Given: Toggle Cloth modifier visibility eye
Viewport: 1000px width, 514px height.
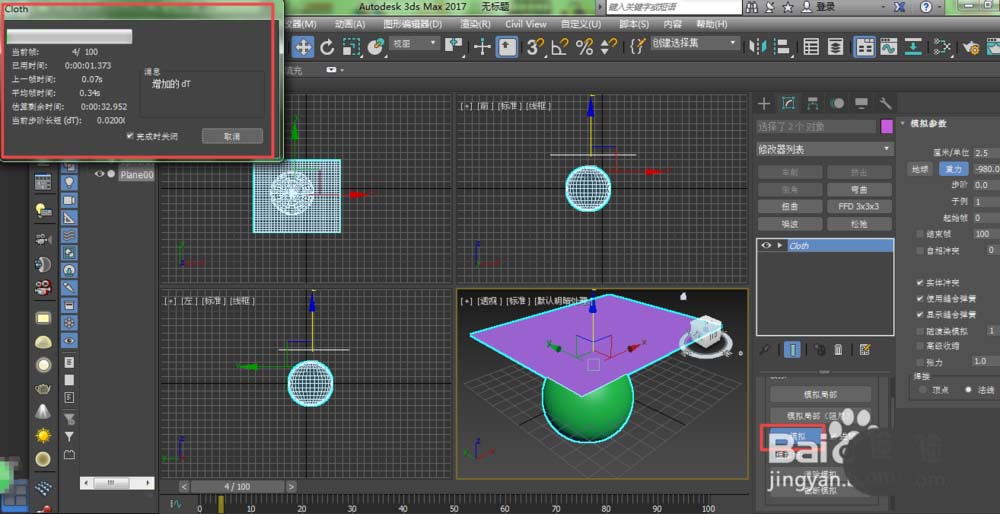Looking at the screenshot, I should [766, 246].
